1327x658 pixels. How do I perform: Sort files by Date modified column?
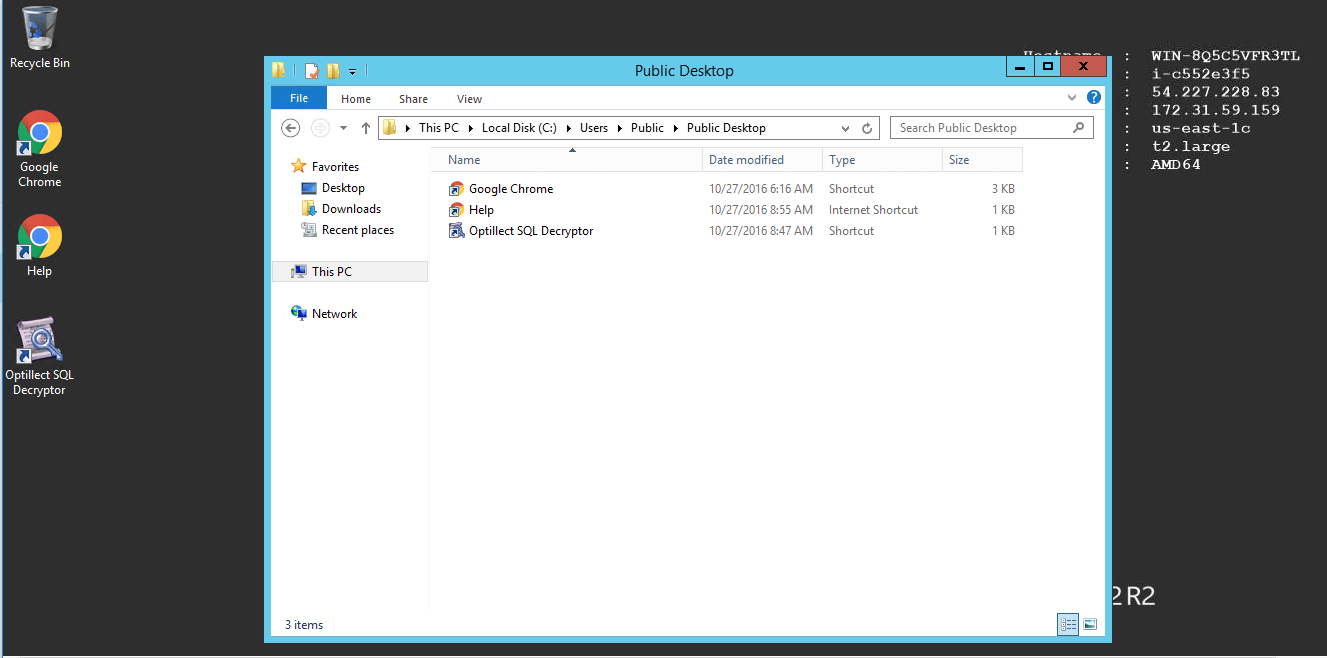pos(746,160)
